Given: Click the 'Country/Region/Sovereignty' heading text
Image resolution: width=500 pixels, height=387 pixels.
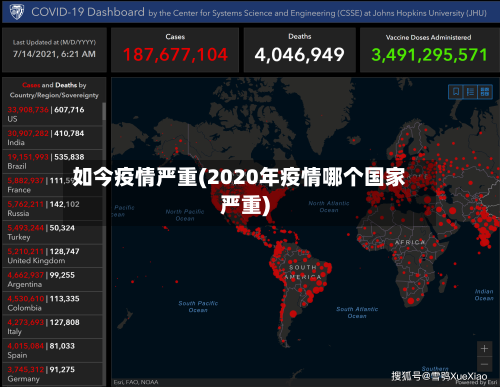Looking at the screenshot, I should tap(54, 95).
